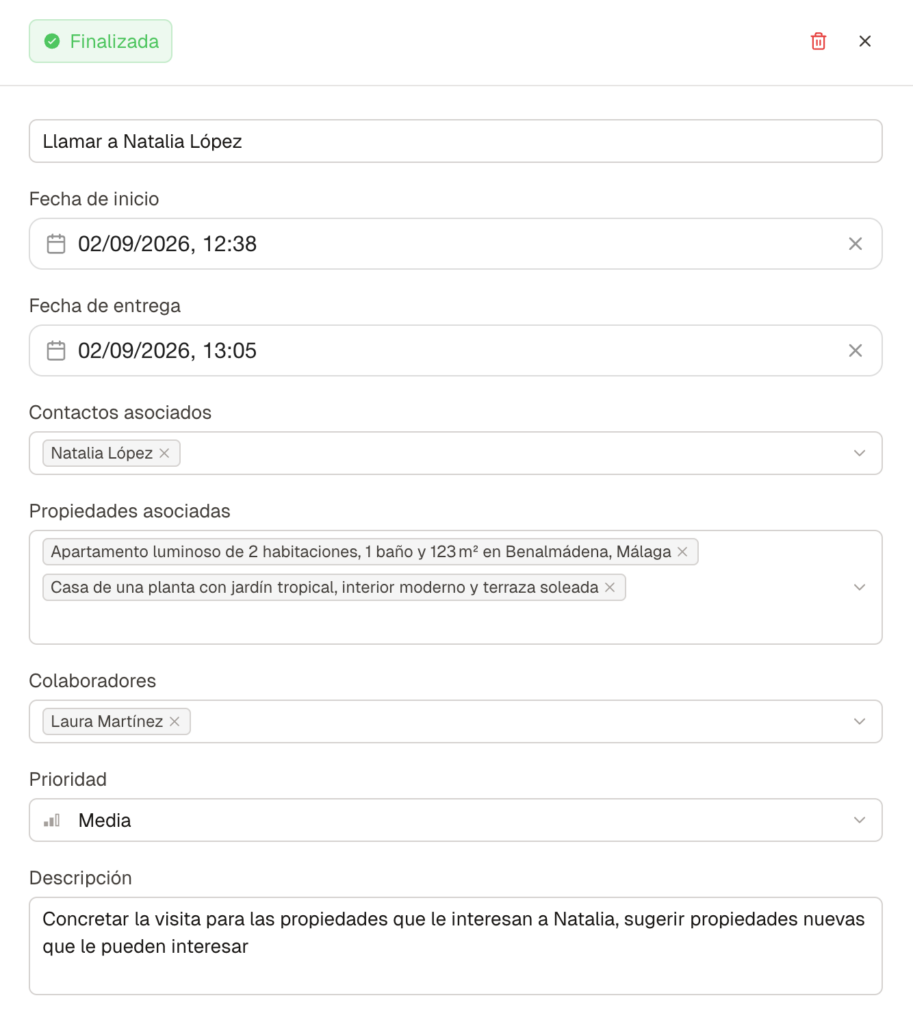Image resolution: width=913 pixels, height=1024 pixels.
Task: Expand the Propiedades asociadas dropdown
Action: coord(859,587)
